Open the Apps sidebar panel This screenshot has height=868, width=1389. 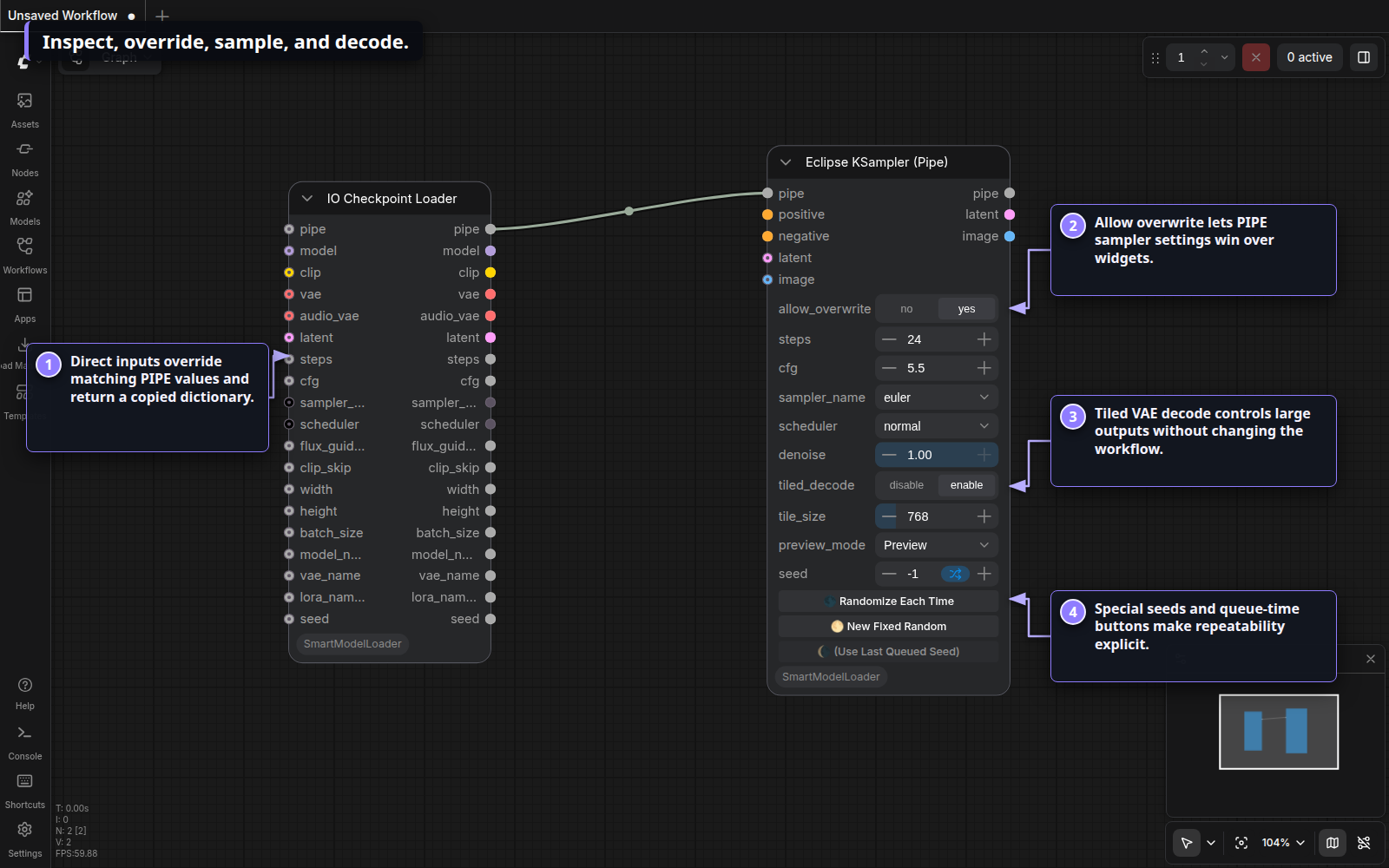pos(24,305)
